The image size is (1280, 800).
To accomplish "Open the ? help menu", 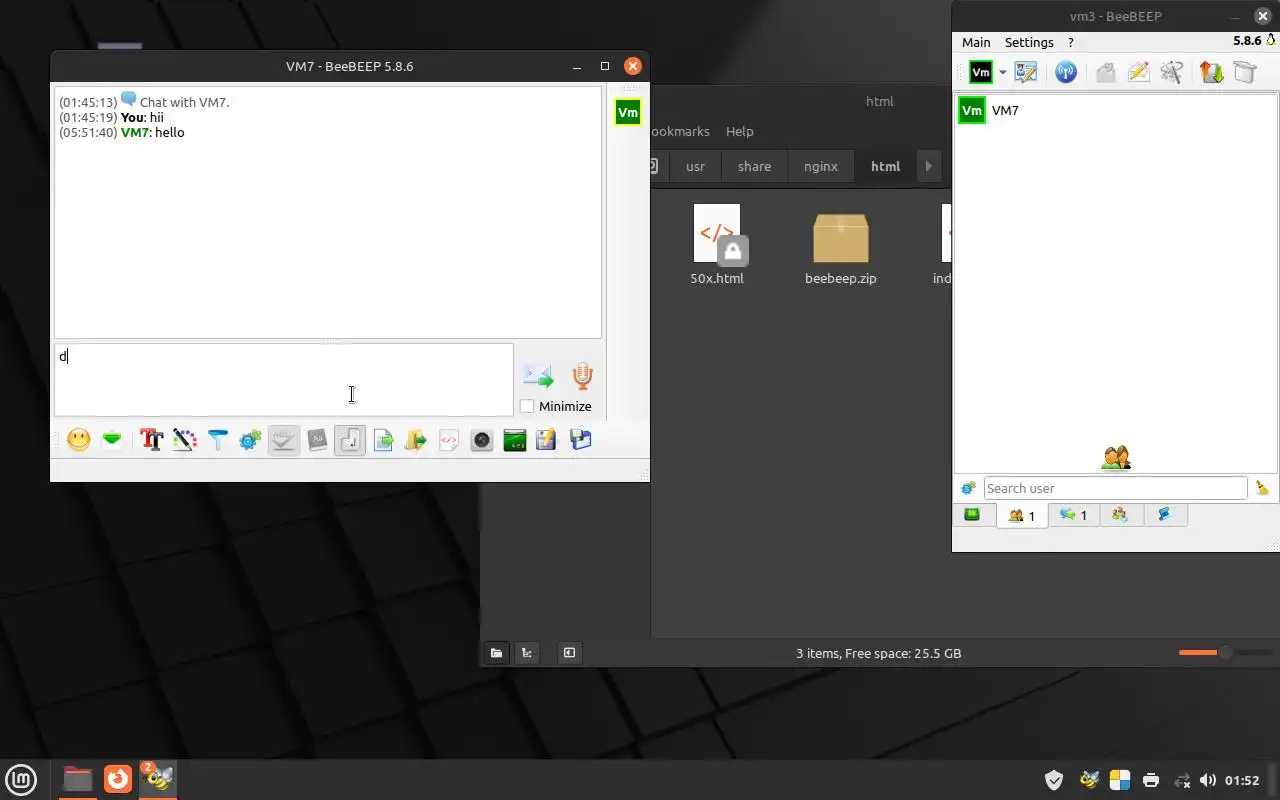I will (1071, 42).
